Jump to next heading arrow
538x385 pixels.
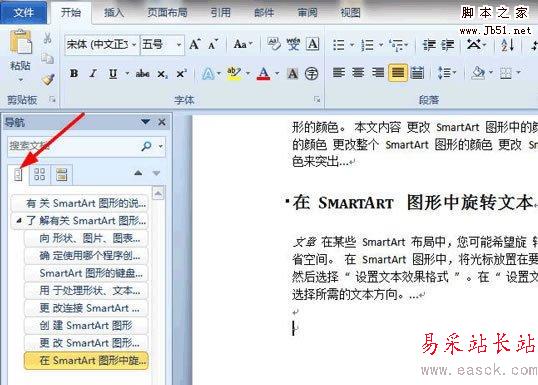(156, 173)
